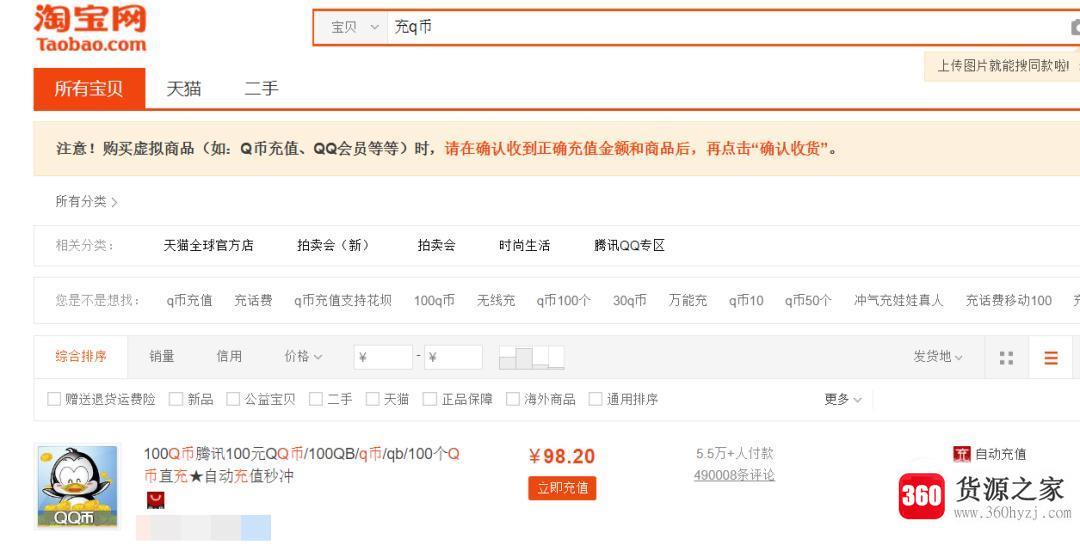Expand 所有分类 breadcrumb chevron
1080x545 pixels.
point(114,202)
